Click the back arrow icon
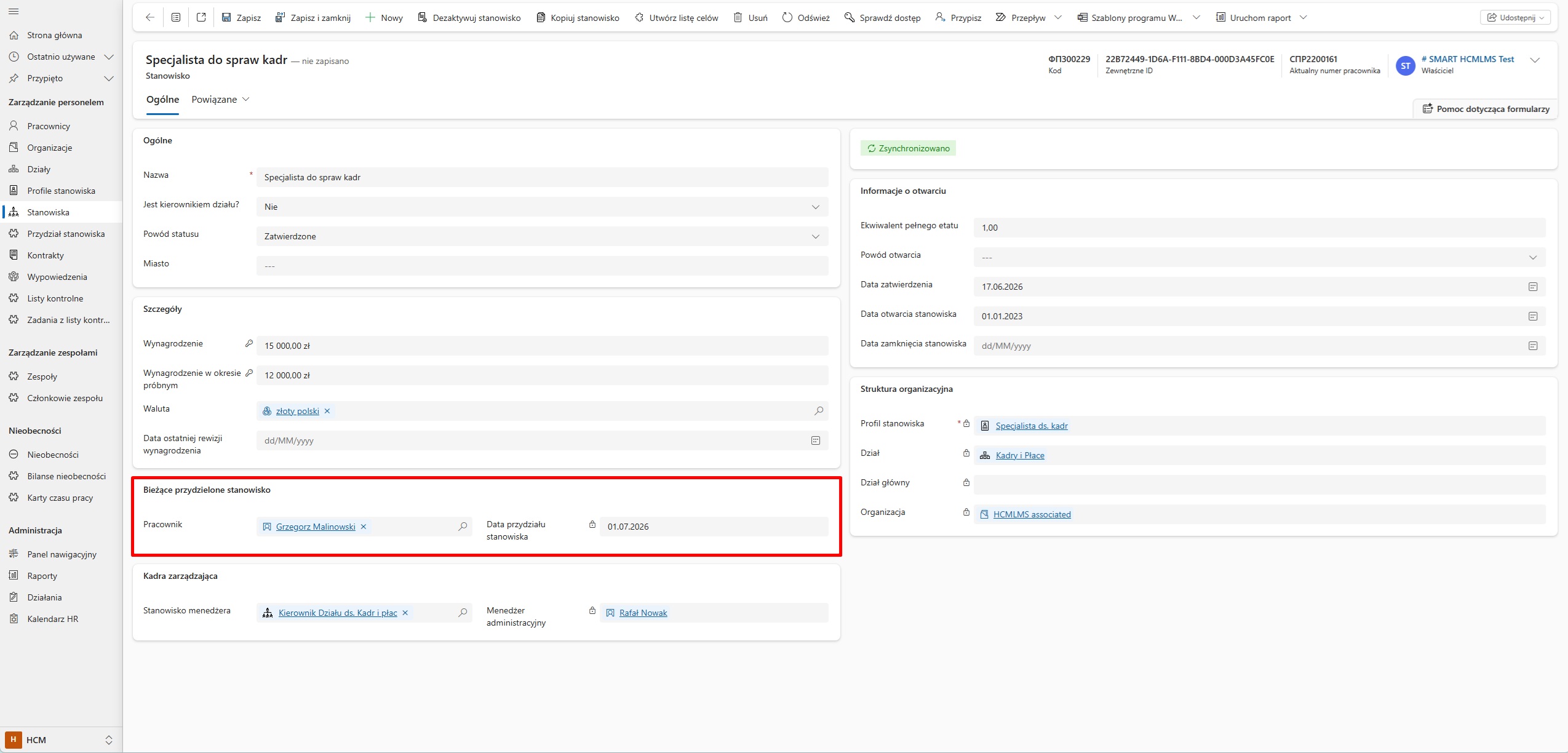The width and height of the screenshot is (1568, 753). pos(149,18)
